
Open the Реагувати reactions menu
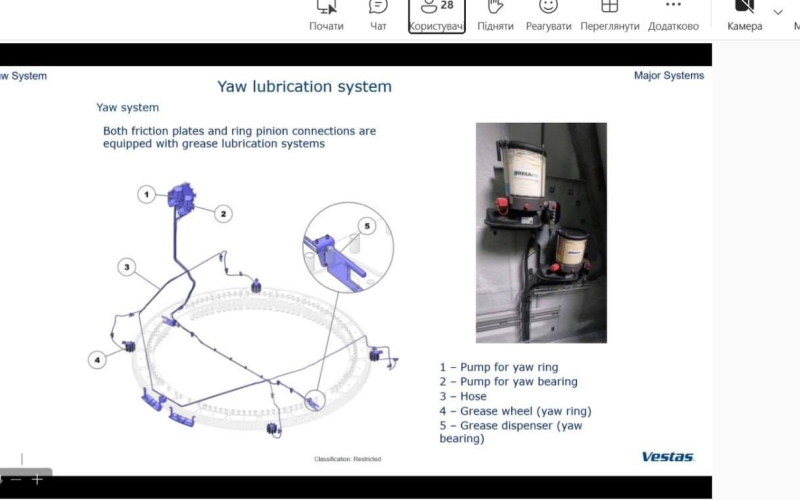click(548, 16)
